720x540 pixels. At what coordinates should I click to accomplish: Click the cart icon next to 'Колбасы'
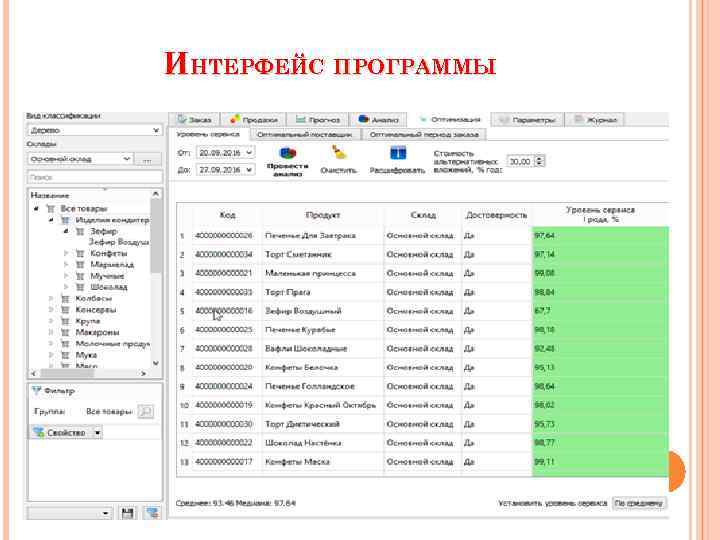click(x=65, y=298)
